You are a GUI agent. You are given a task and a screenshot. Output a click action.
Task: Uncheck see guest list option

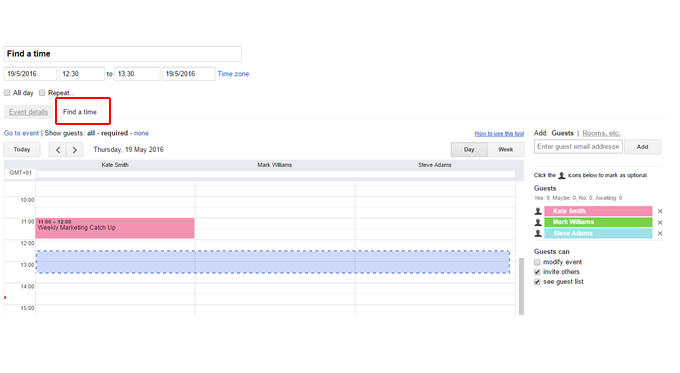537,282
